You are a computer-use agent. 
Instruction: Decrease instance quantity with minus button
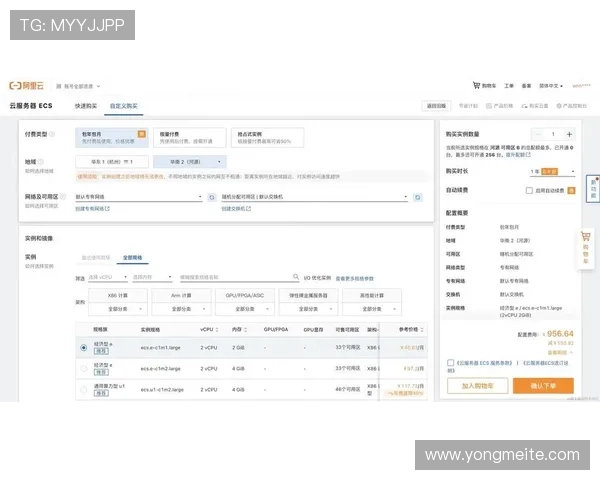click(538, 134)
